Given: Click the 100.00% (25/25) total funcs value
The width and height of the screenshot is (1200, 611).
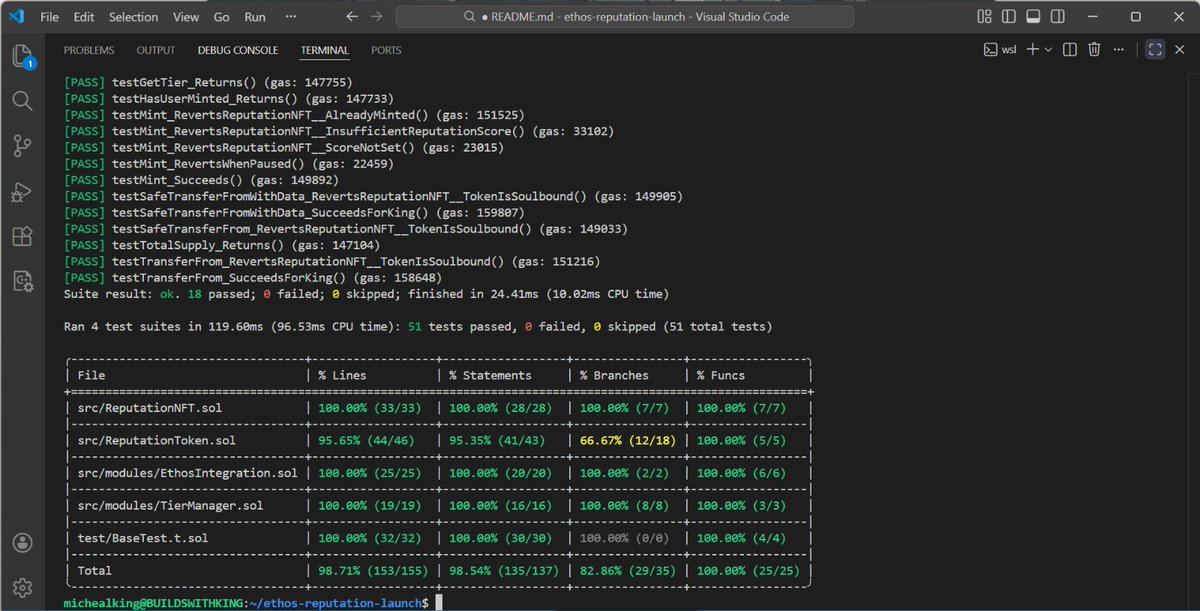Looking at the screenshot, I should point(747,570).
